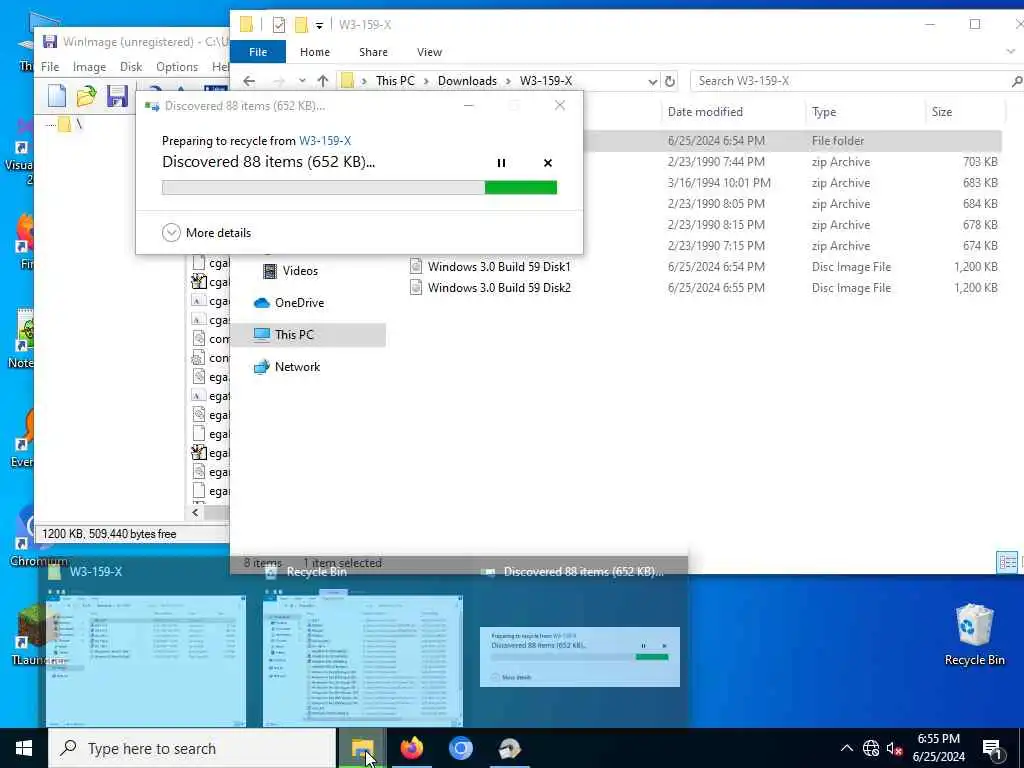Click the Windows 3.0 Build 59 Disk2 file icon

coord(416,287)
